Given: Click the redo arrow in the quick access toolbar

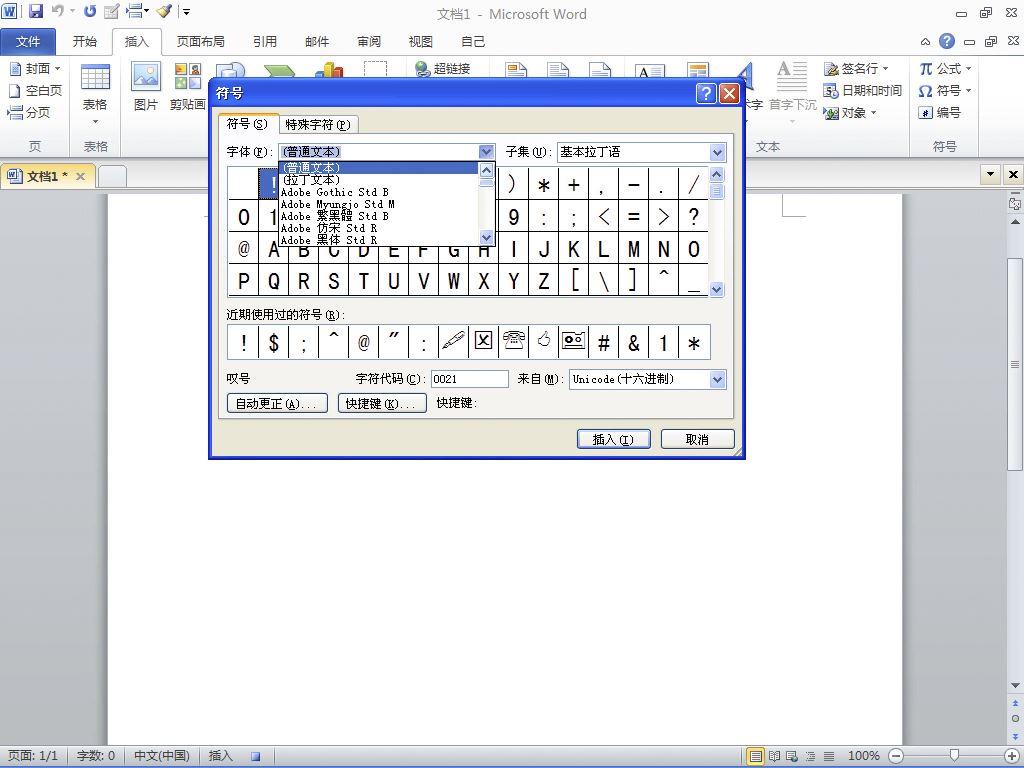Looking at the screenshot, I should [x=90, y=11].
